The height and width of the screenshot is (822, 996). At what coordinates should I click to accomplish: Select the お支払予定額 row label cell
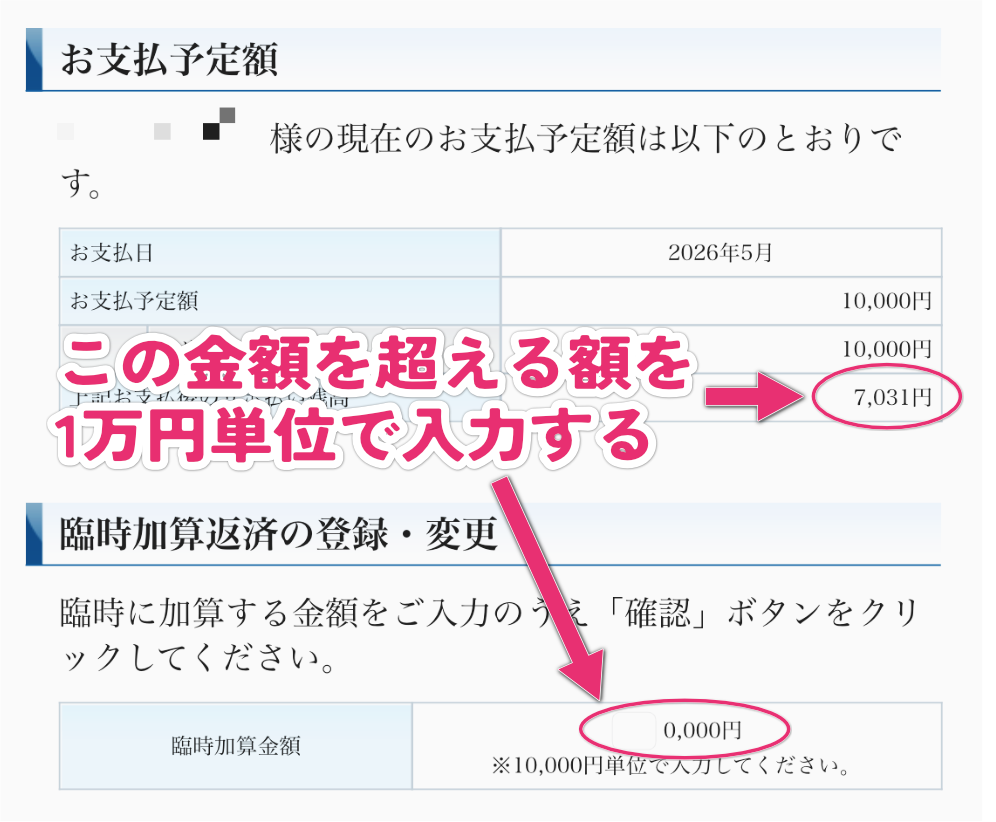280,300
